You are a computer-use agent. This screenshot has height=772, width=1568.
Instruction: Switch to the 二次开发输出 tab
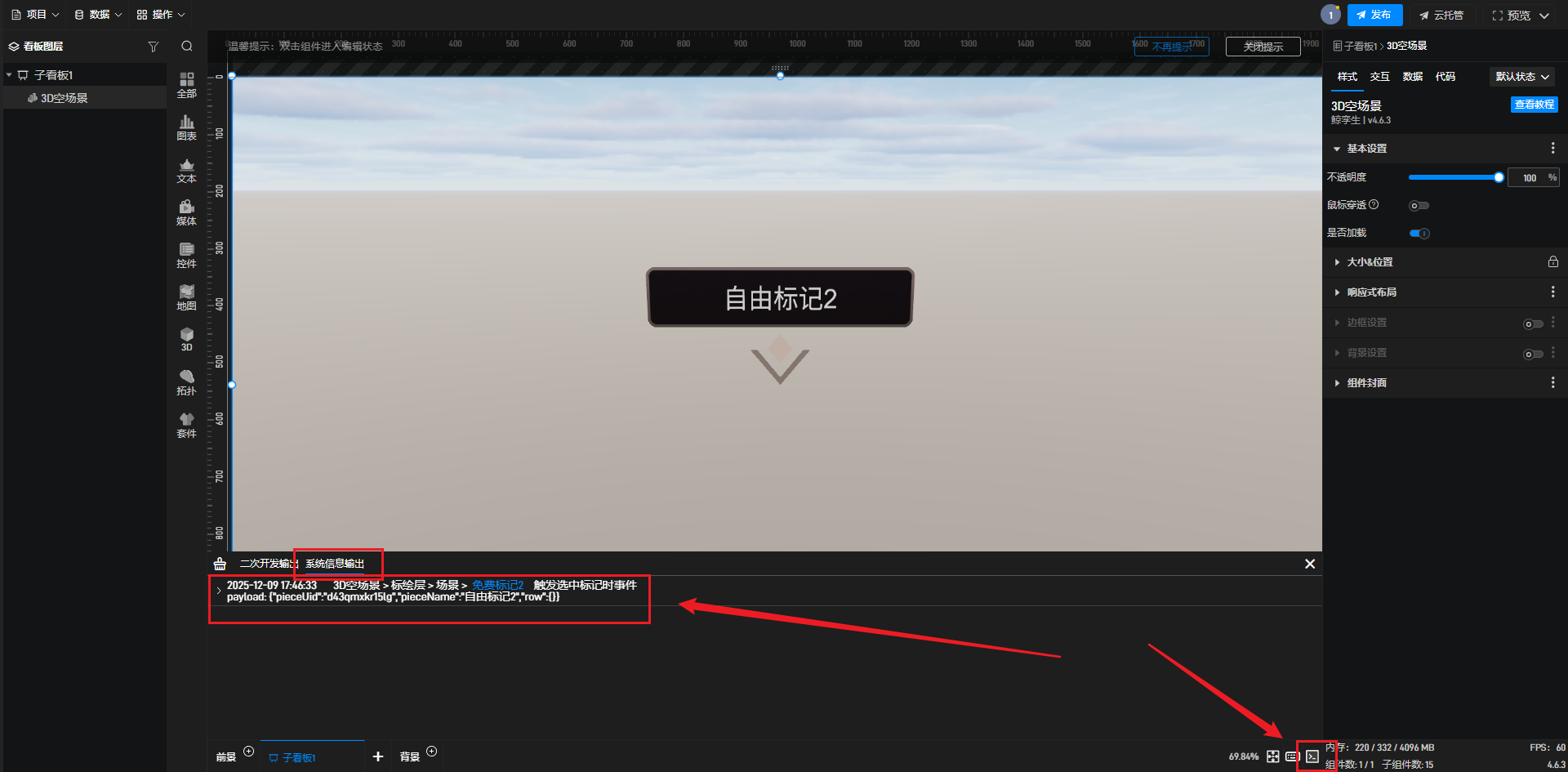265,564
